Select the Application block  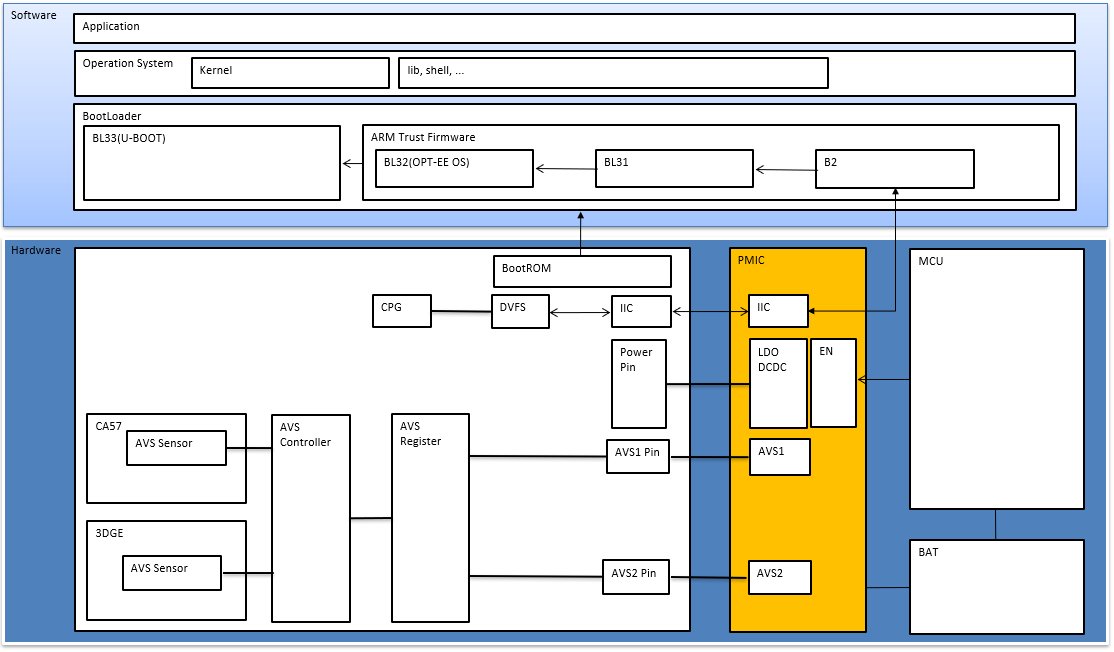tap(574, 28)
